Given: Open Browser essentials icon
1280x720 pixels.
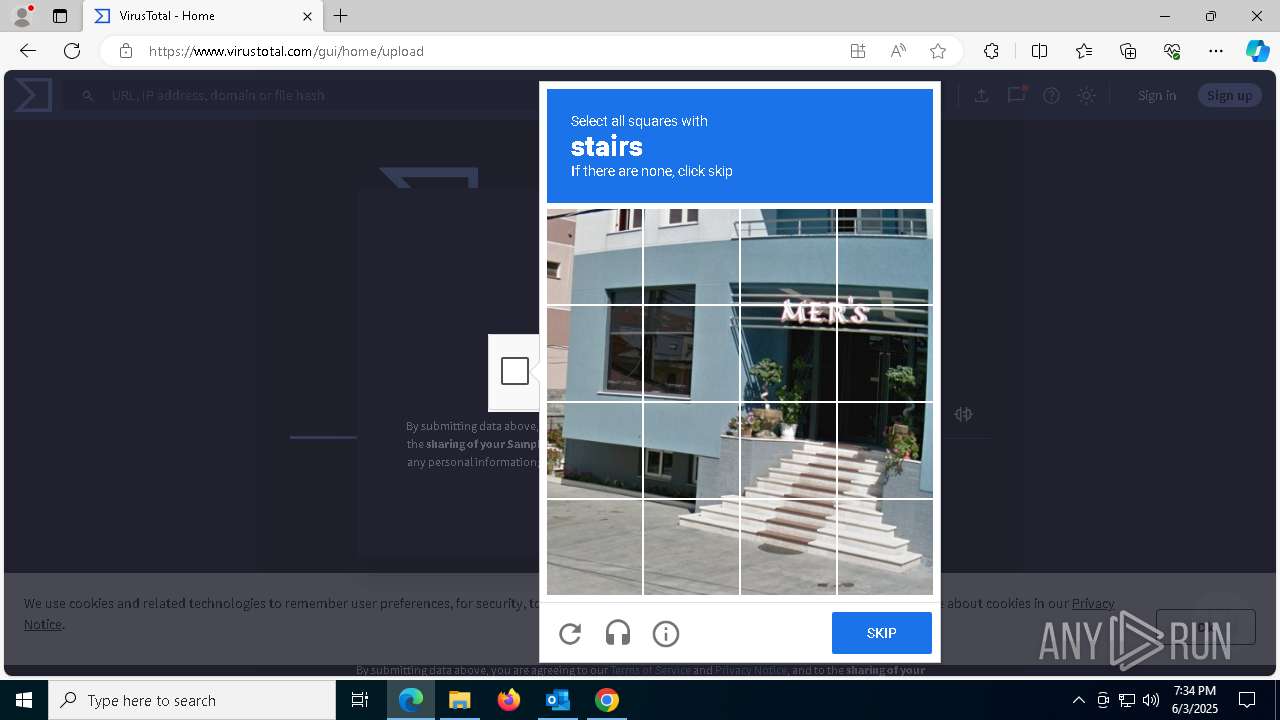Looking at the screenshot, I should pyautogui.click(x=1172, y=51).
